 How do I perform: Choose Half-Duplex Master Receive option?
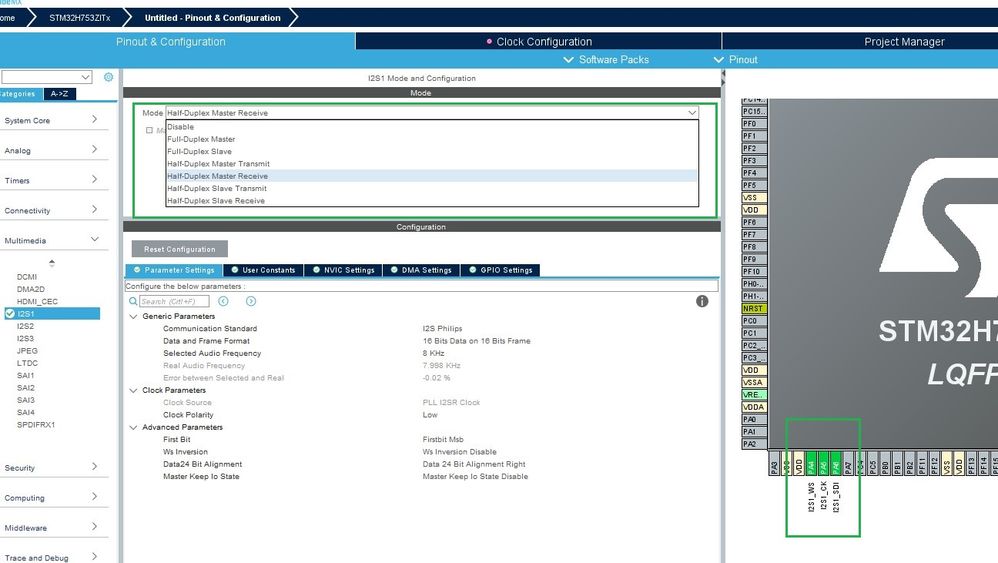tap(432, 176)
